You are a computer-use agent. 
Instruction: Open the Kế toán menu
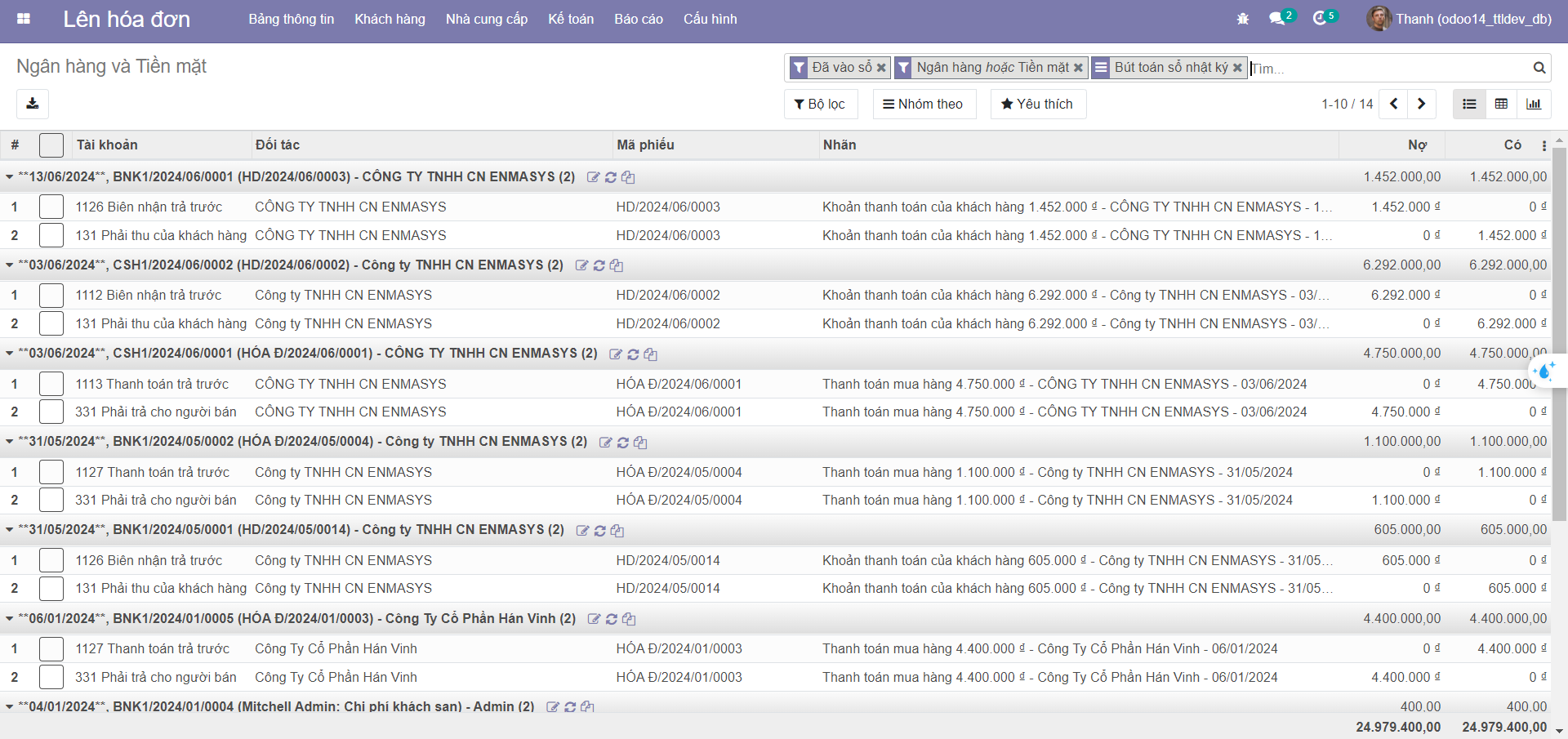pyautogui.click(x=570, y=19)
